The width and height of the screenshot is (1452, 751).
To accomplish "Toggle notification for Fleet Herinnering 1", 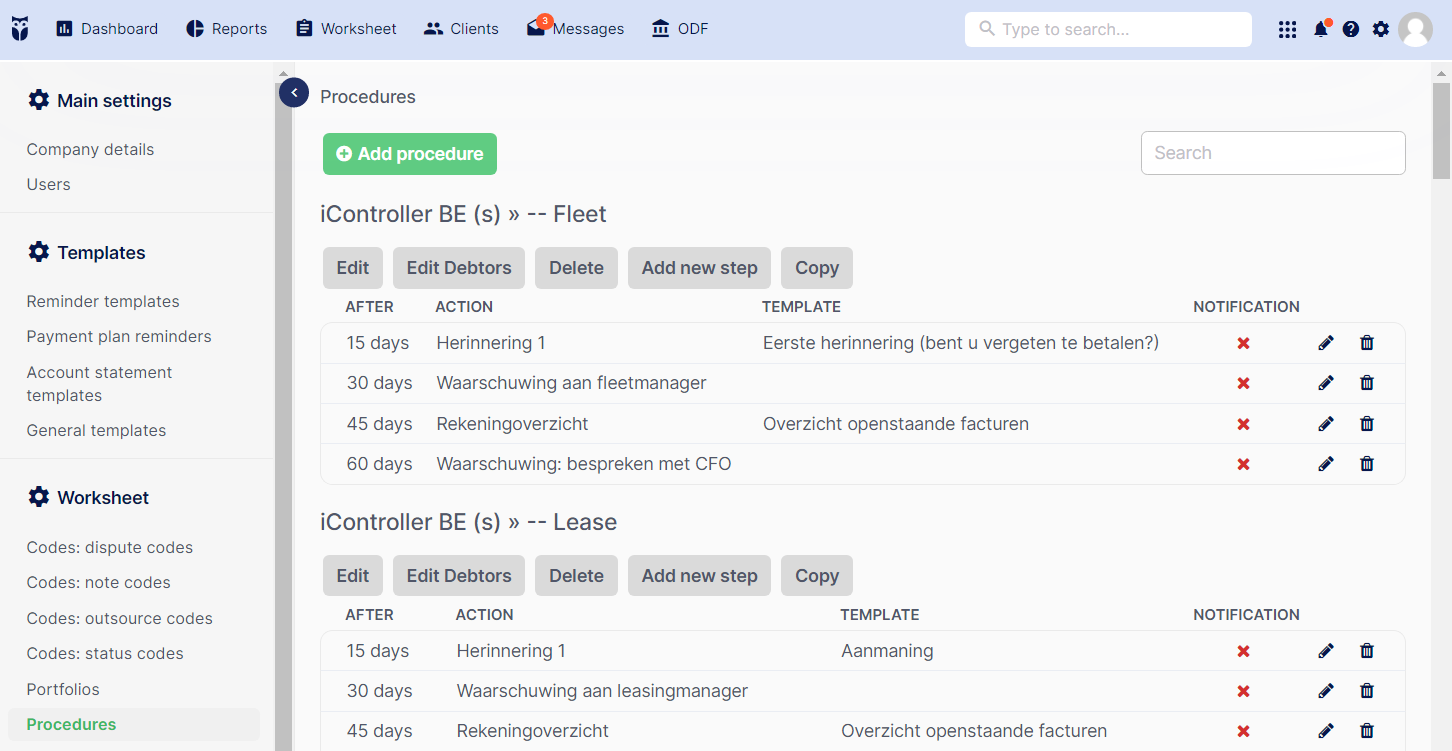I will [1244, 343].
